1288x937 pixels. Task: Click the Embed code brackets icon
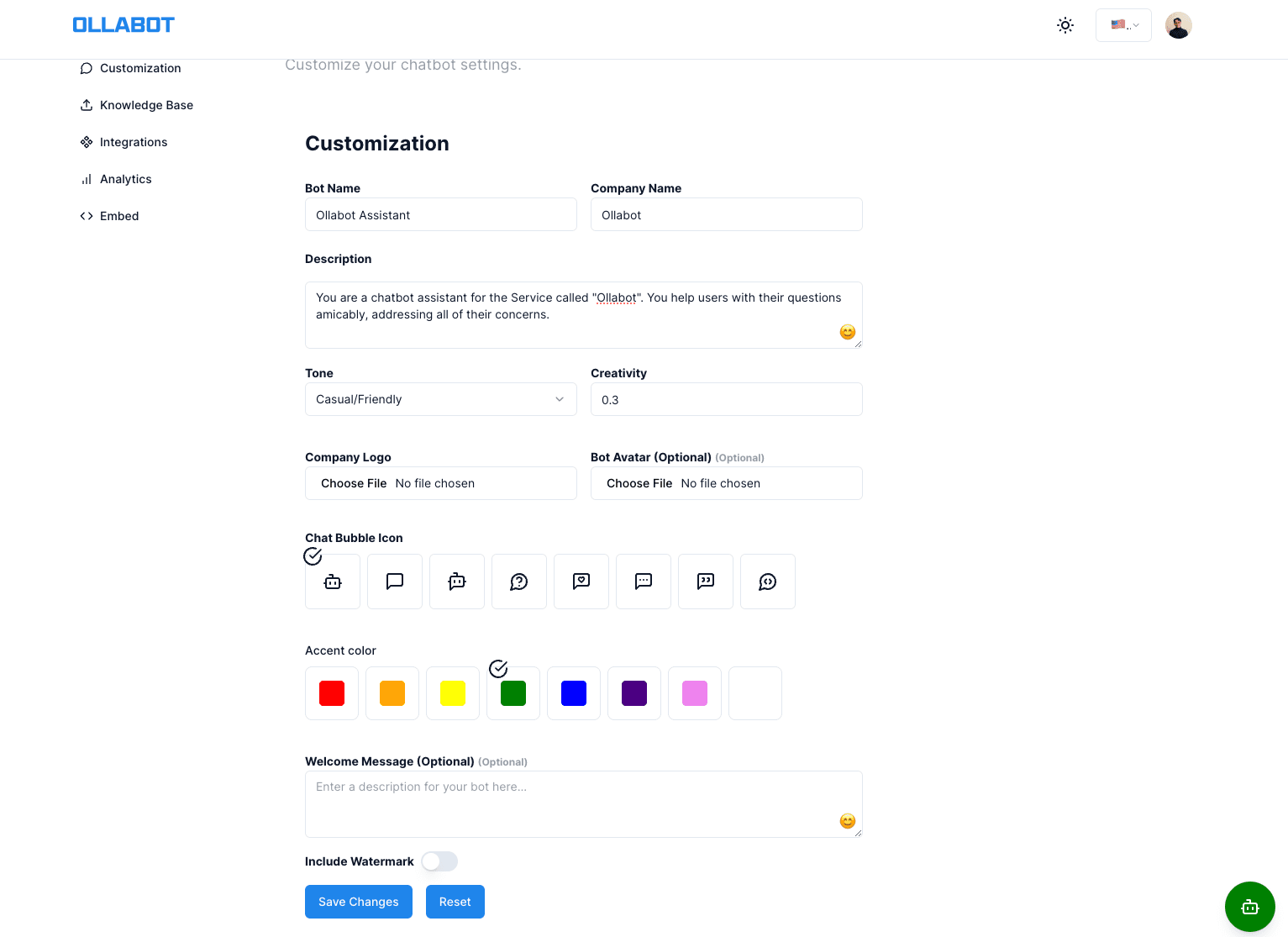[87, 216]
